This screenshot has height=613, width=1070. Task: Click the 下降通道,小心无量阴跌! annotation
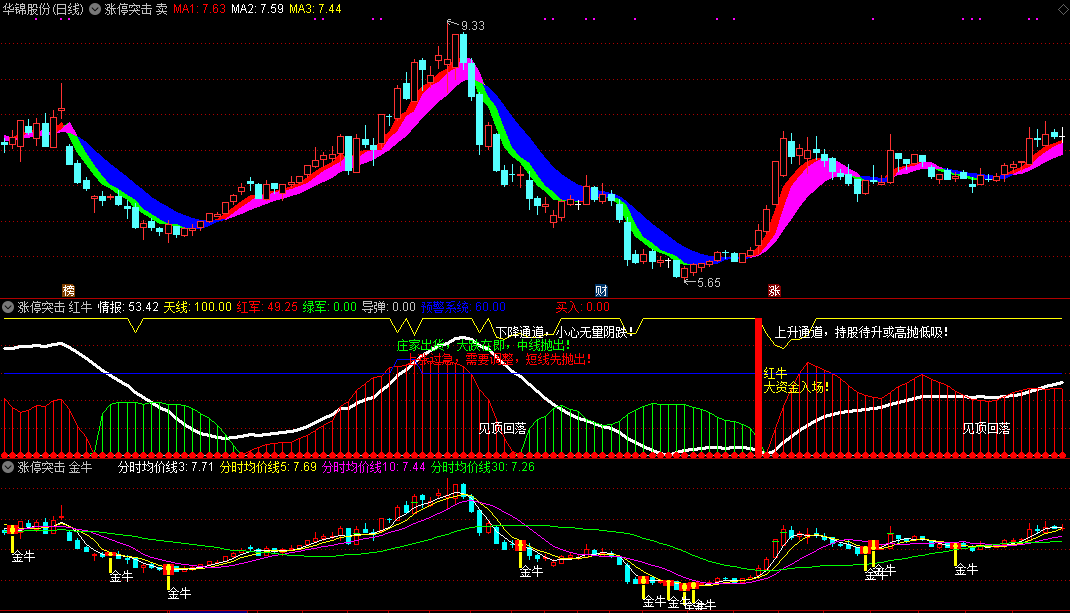point(565,332)
